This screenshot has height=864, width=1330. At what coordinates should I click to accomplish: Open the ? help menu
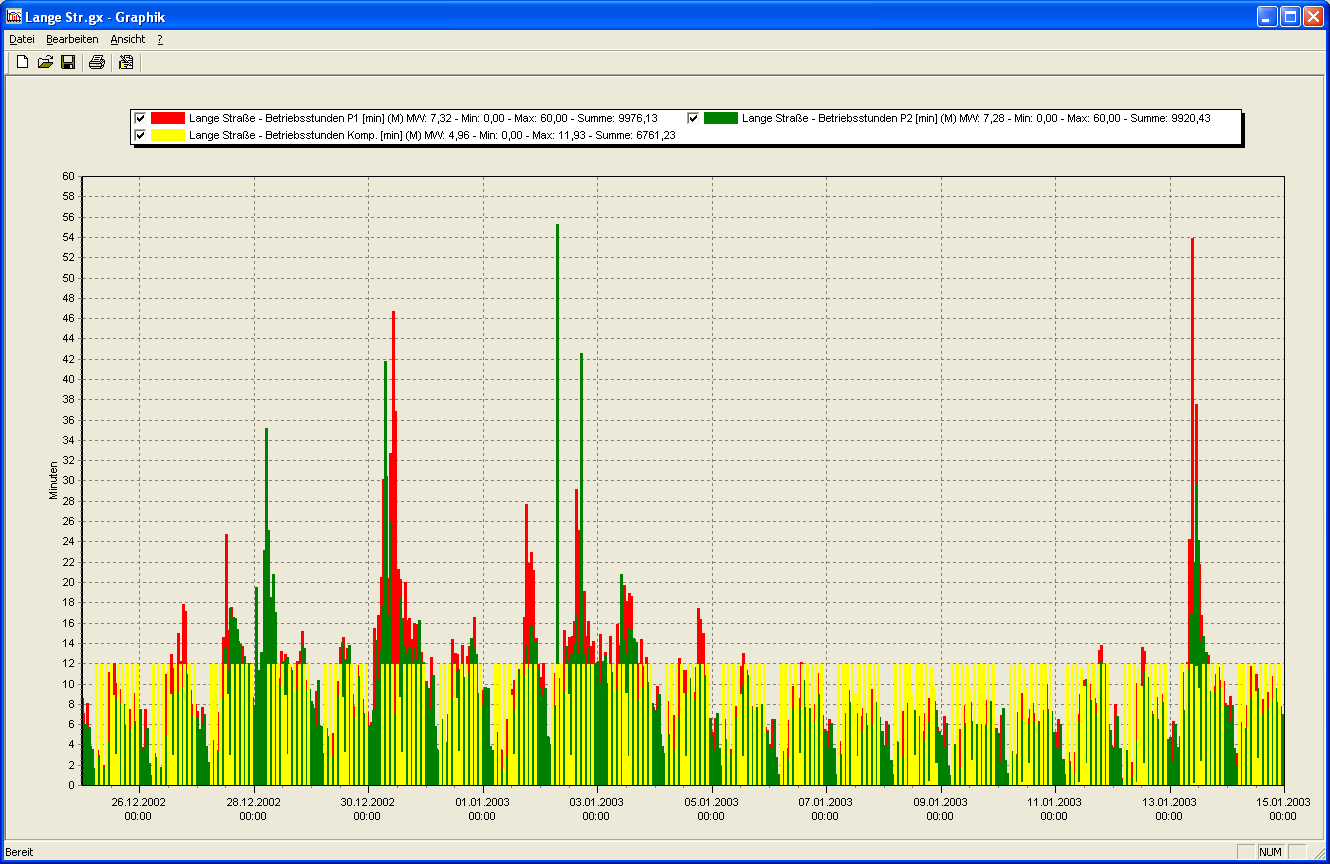pos(160,39)
